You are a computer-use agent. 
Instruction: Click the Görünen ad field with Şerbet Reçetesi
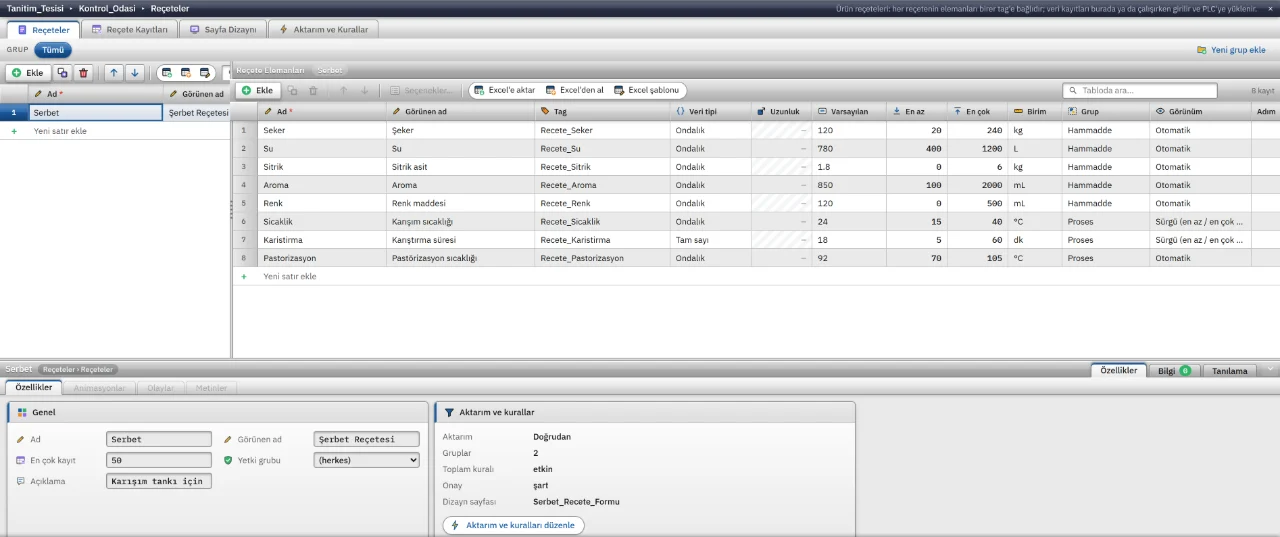366,439
